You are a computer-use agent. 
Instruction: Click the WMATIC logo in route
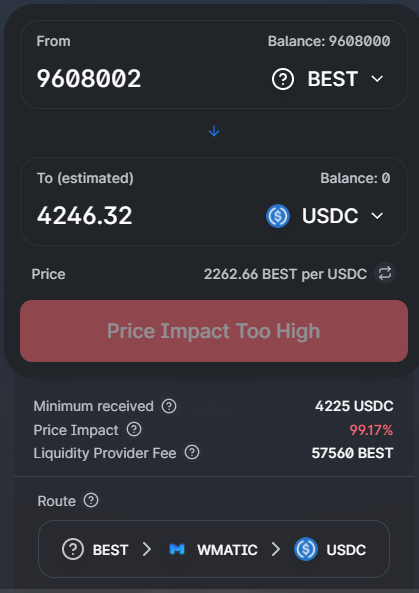177,549
